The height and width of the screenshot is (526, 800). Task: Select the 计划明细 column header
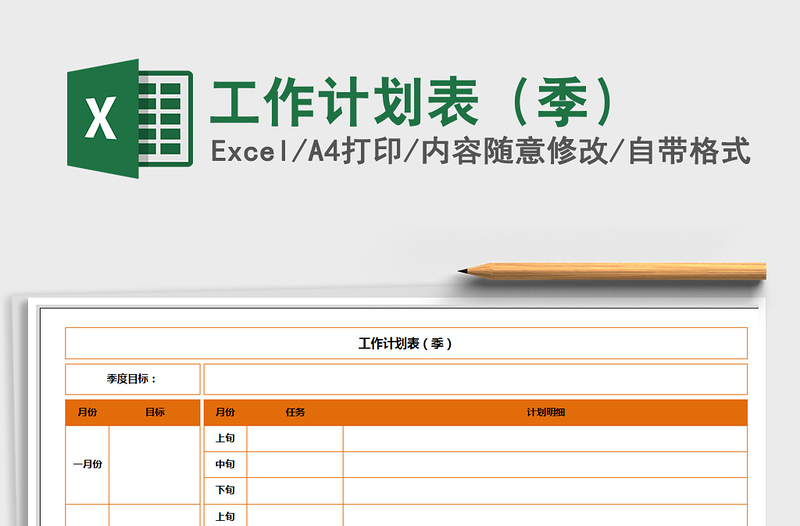[545, 412]
